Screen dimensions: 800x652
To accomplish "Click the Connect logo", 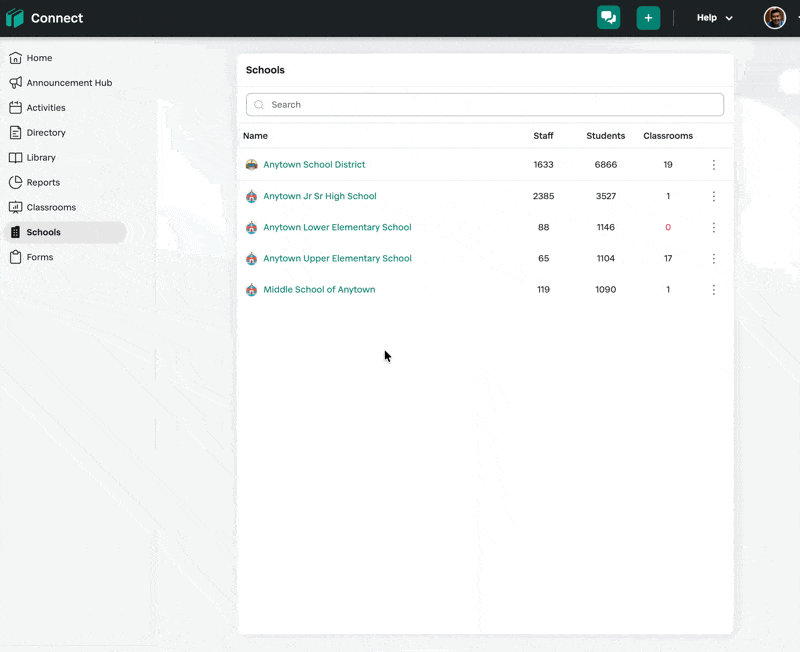I will [44, 18].
